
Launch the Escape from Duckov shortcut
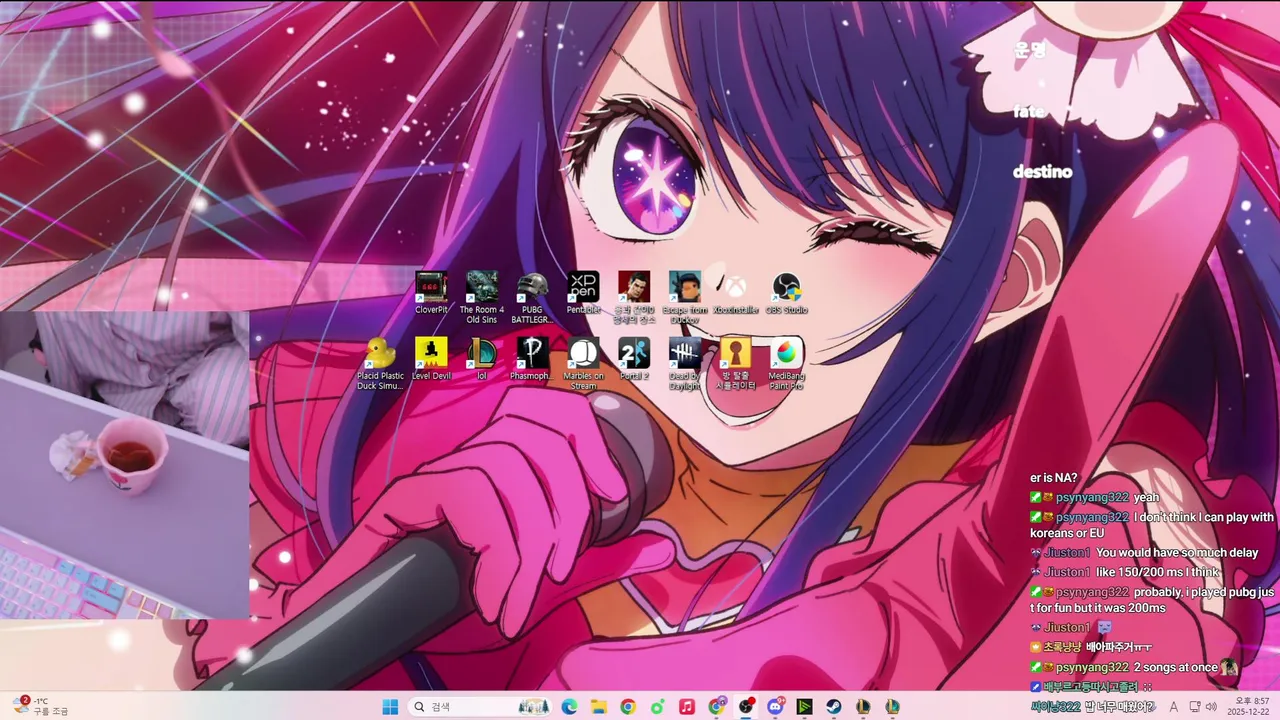685,297
